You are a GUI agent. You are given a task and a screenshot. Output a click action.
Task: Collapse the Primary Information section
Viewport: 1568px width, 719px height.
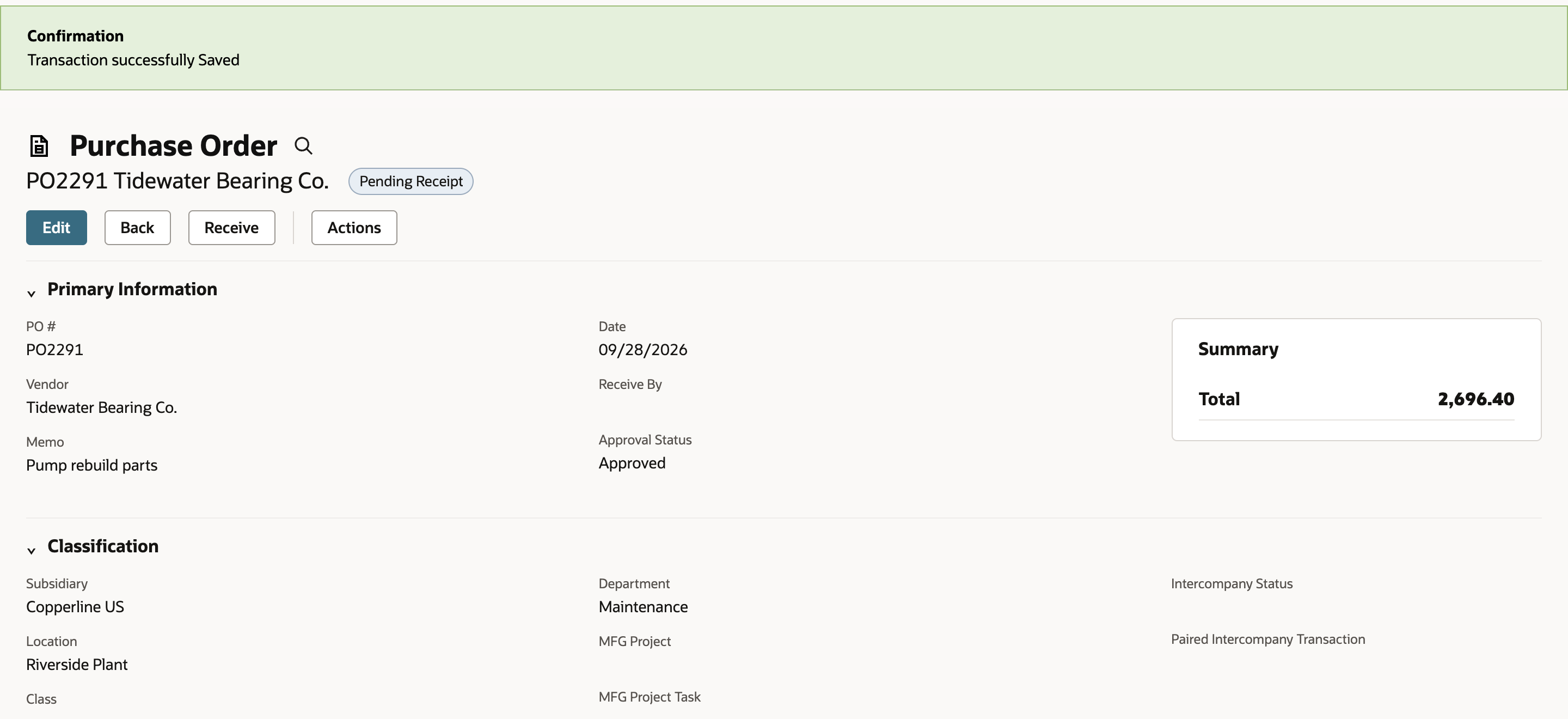point(32,294)
